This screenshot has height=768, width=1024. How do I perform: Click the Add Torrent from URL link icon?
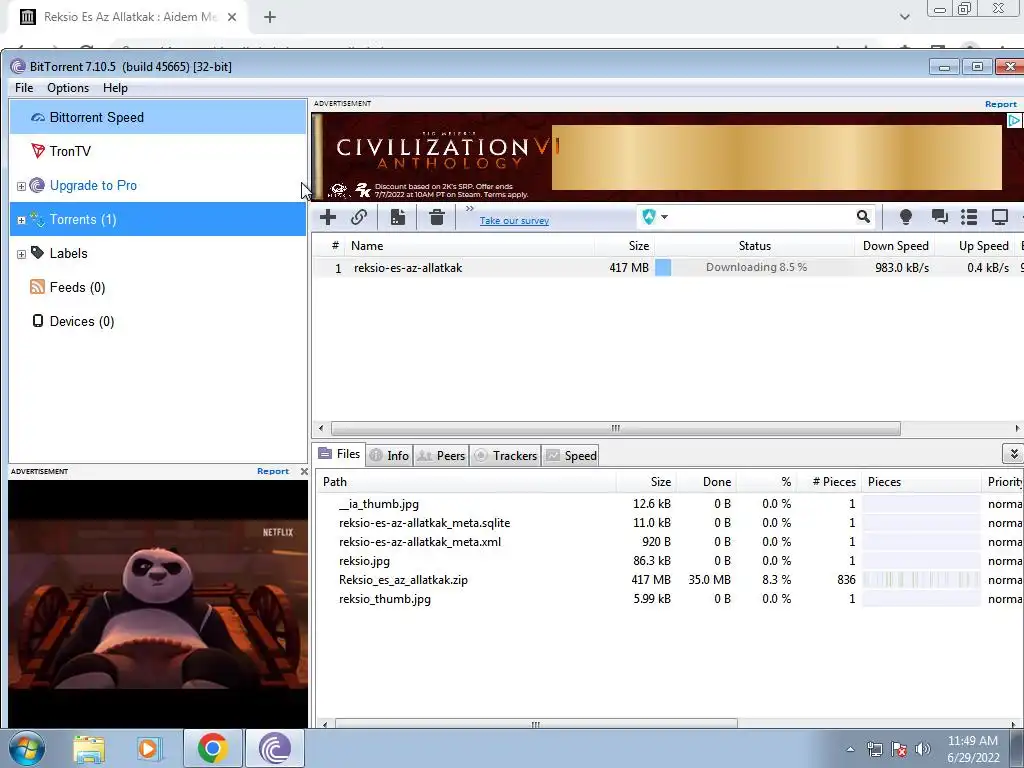pyautogui.click(x=359, y=217)
